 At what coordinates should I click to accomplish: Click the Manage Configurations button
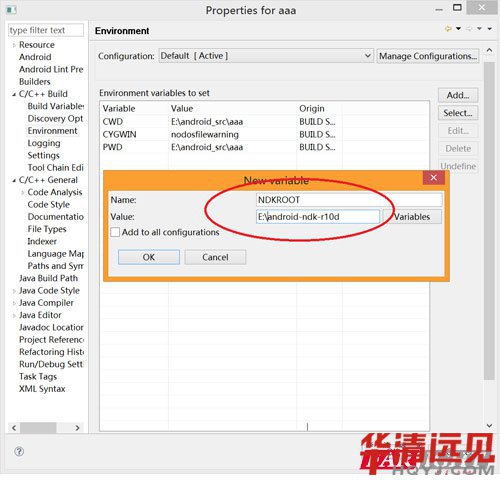pos(428,56)
